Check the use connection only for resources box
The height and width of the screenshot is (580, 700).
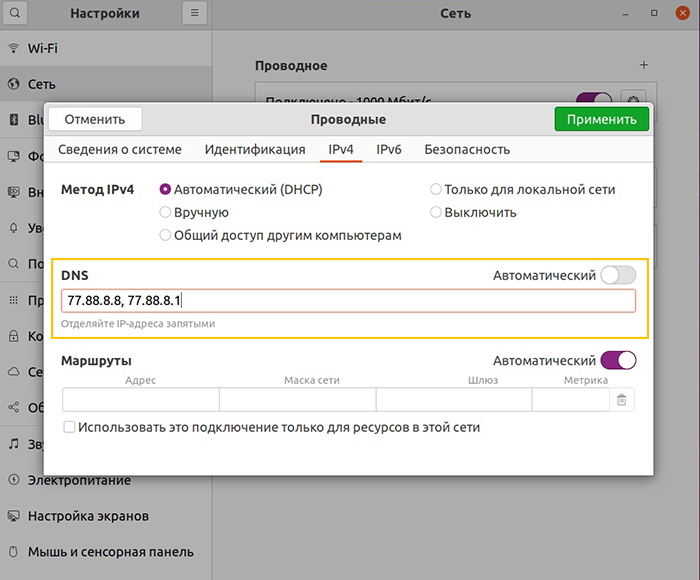pyautogui.click(x=69, y=427)
